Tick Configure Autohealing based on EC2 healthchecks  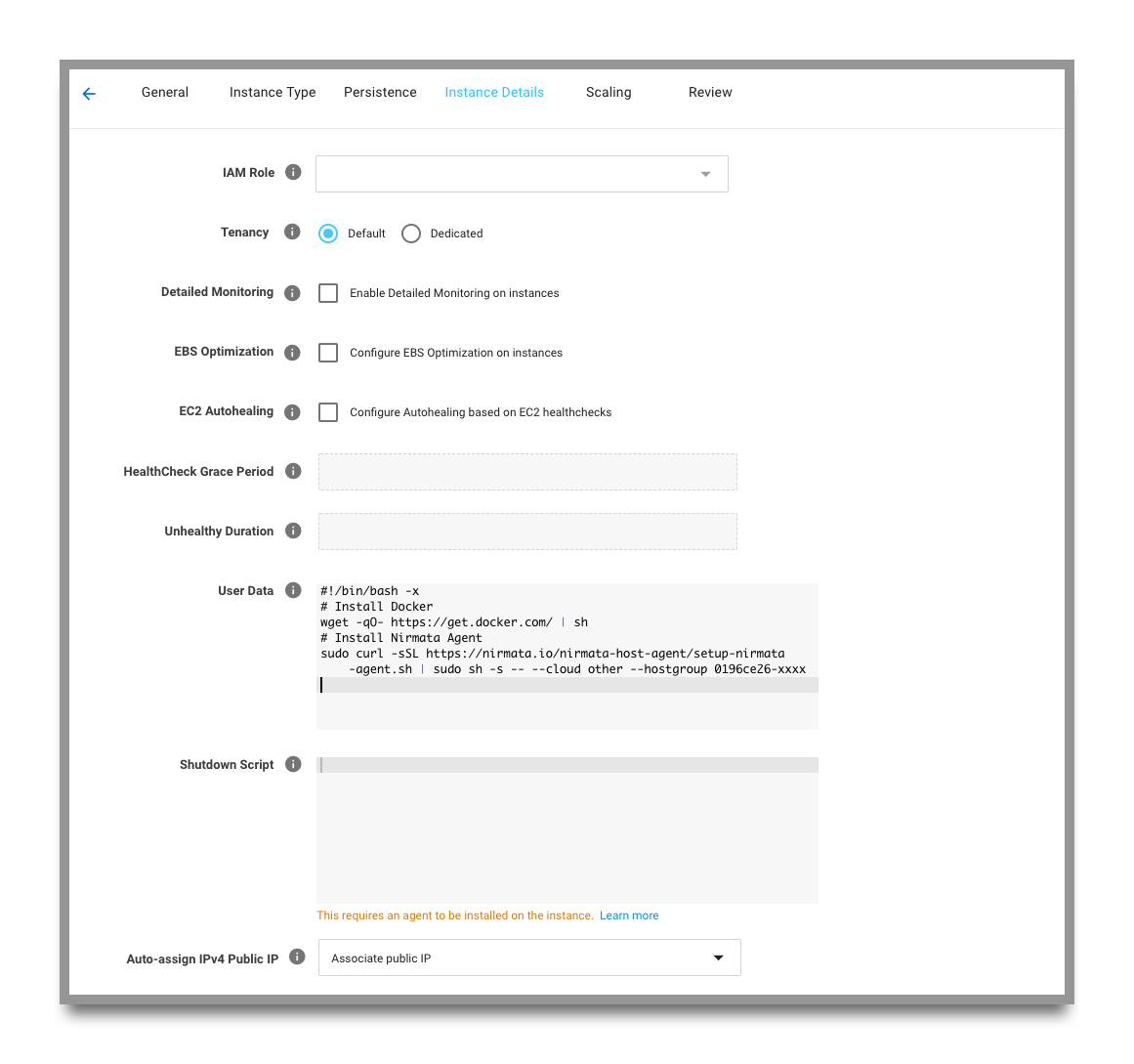pos(328,412)
